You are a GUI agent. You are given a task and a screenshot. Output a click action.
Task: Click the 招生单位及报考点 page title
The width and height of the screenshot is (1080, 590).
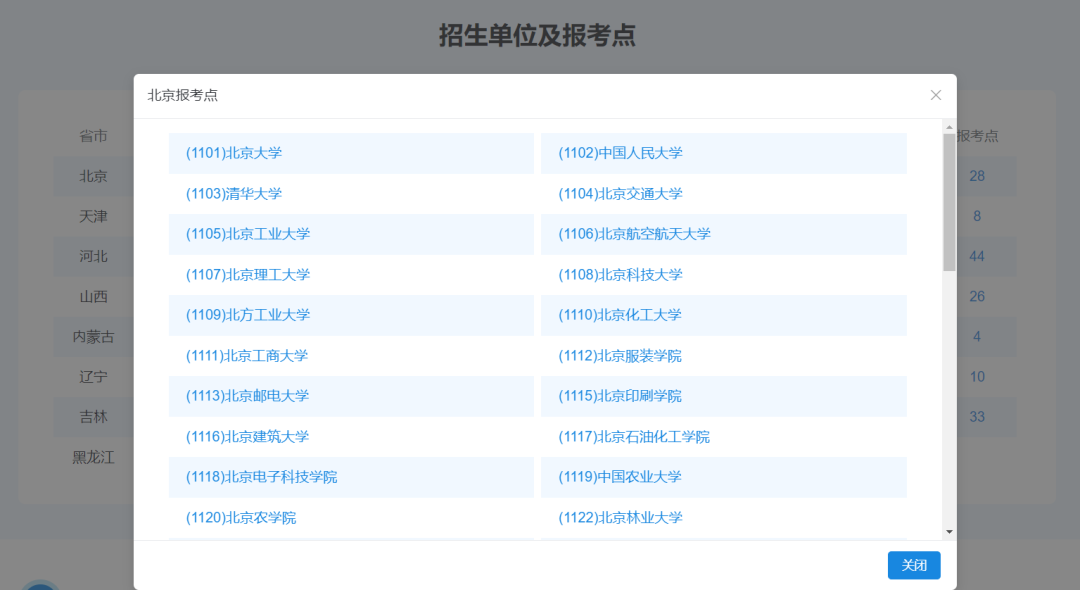tap(537, 35)
